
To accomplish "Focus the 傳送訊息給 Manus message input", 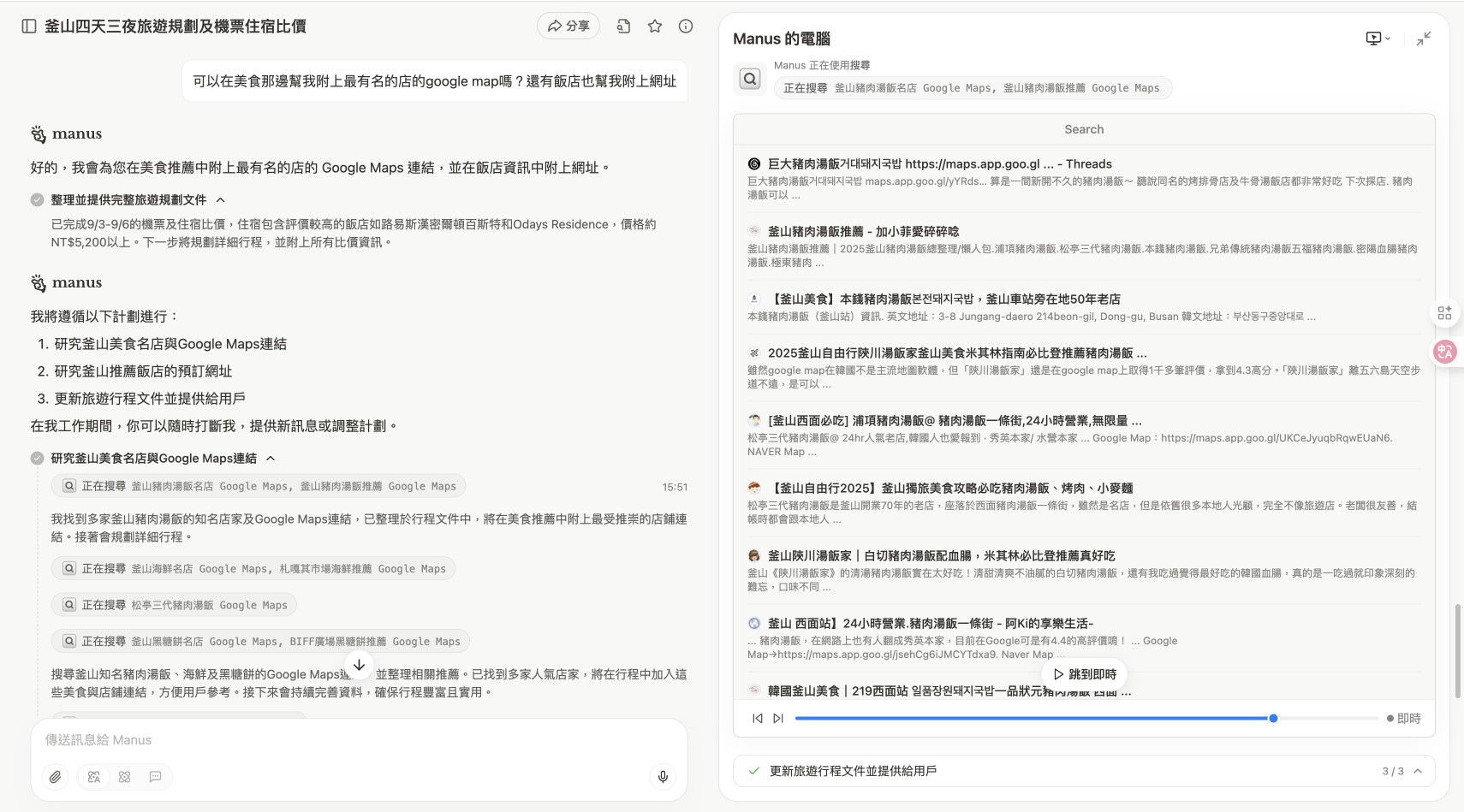I will pos(359,740).
